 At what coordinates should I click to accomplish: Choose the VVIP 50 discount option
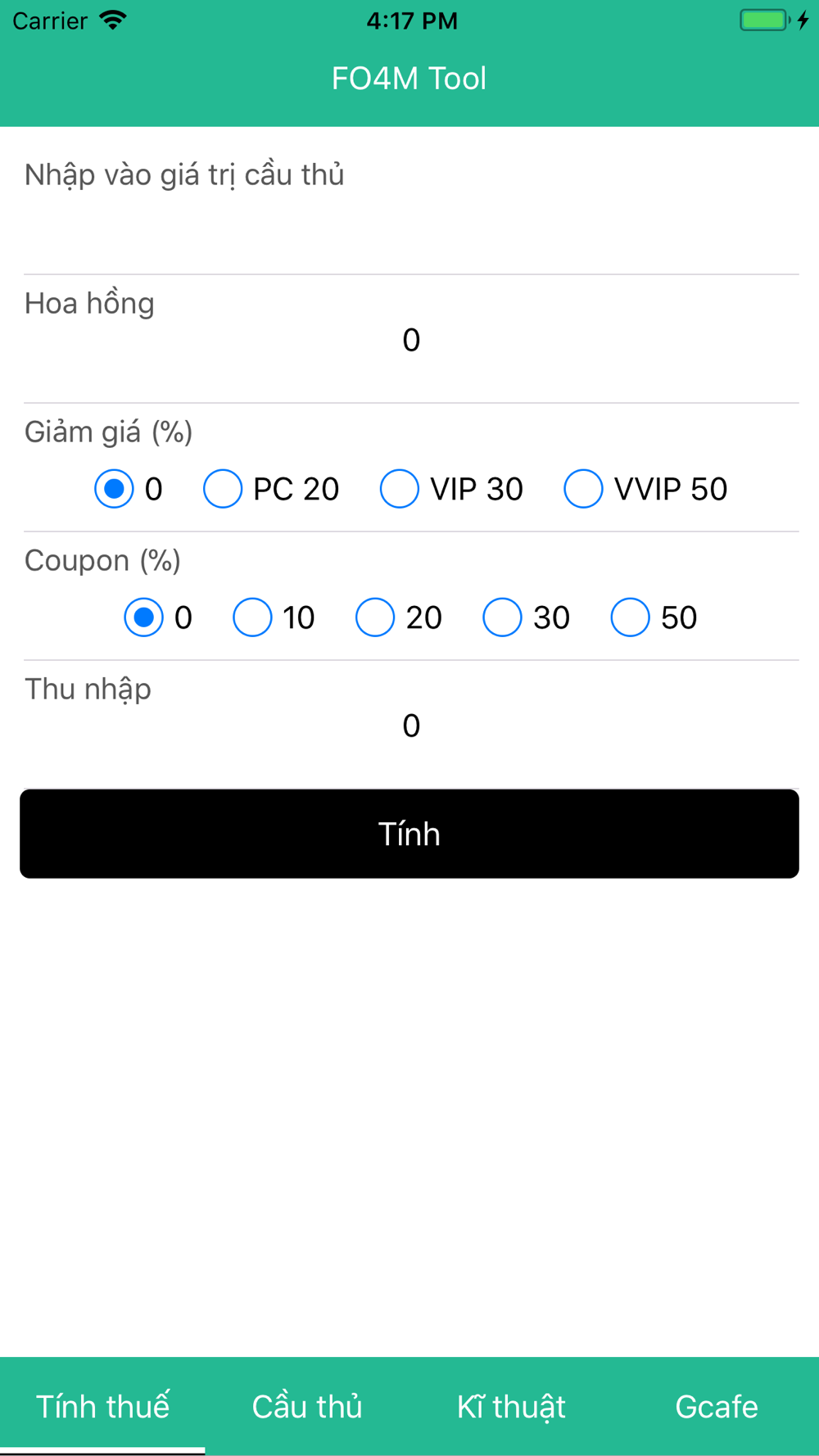tap(583, 489)
